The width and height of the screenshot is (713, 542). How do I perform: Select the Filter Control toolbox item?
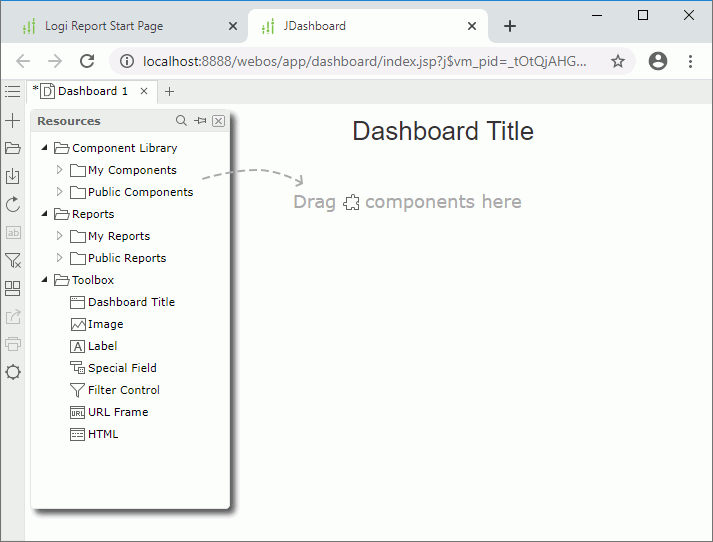coord(123,390)
